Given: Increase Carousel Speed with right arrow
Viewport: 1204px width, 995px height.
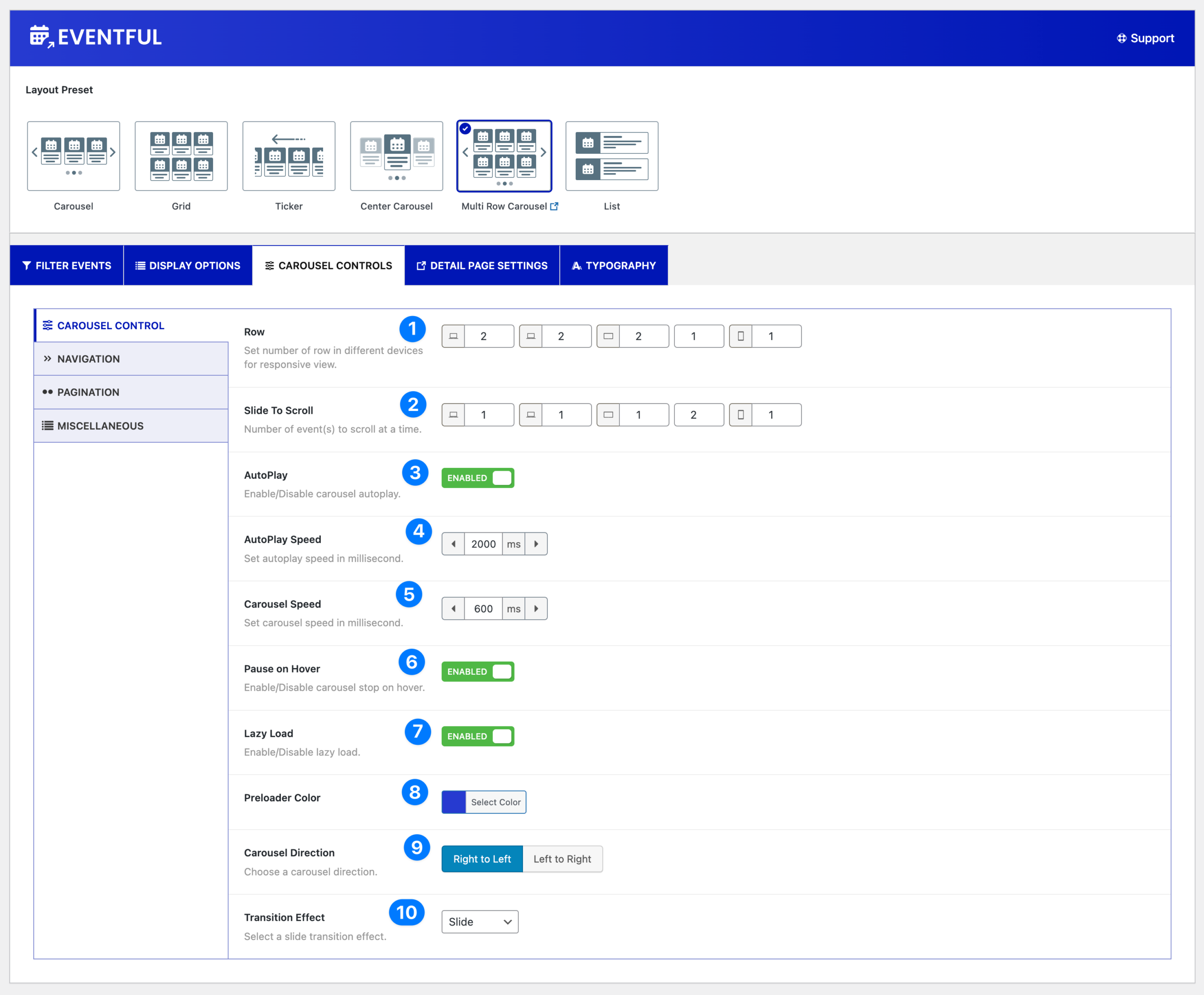Looking at the screenshot, I should 536,608.
